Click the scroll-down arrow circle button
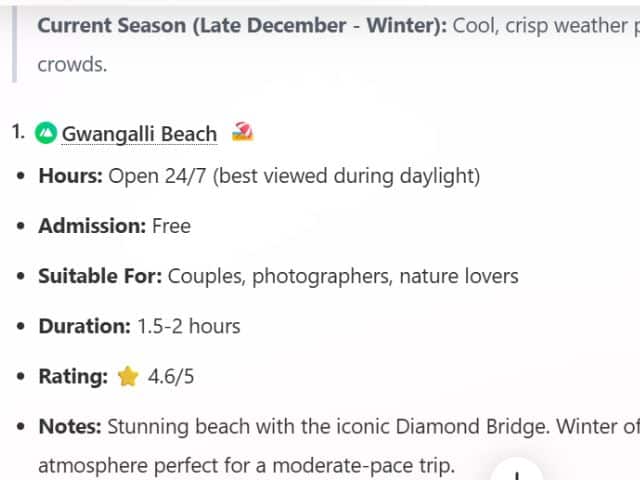The width and height of the screenshot is (640, 480). (517, 474)
